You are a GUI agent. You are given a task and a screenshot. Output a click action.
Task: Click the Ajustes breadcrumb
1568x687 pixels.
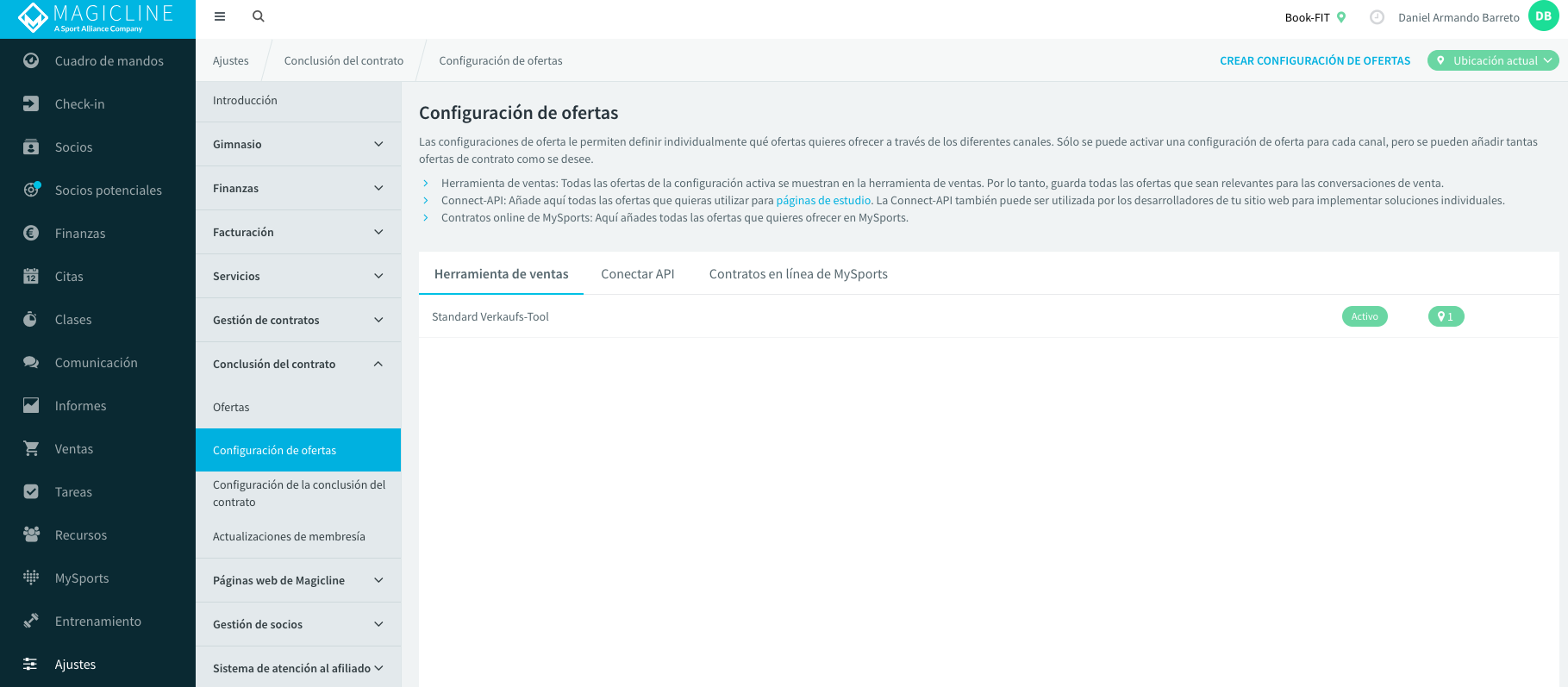click(x=230, y=60)
